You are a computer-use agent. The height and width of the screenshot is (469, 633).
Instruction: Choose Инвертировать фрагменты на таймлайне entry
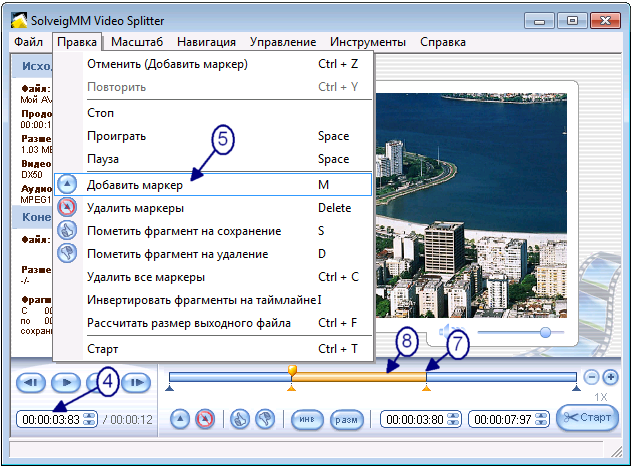click(x=213, y=300)
